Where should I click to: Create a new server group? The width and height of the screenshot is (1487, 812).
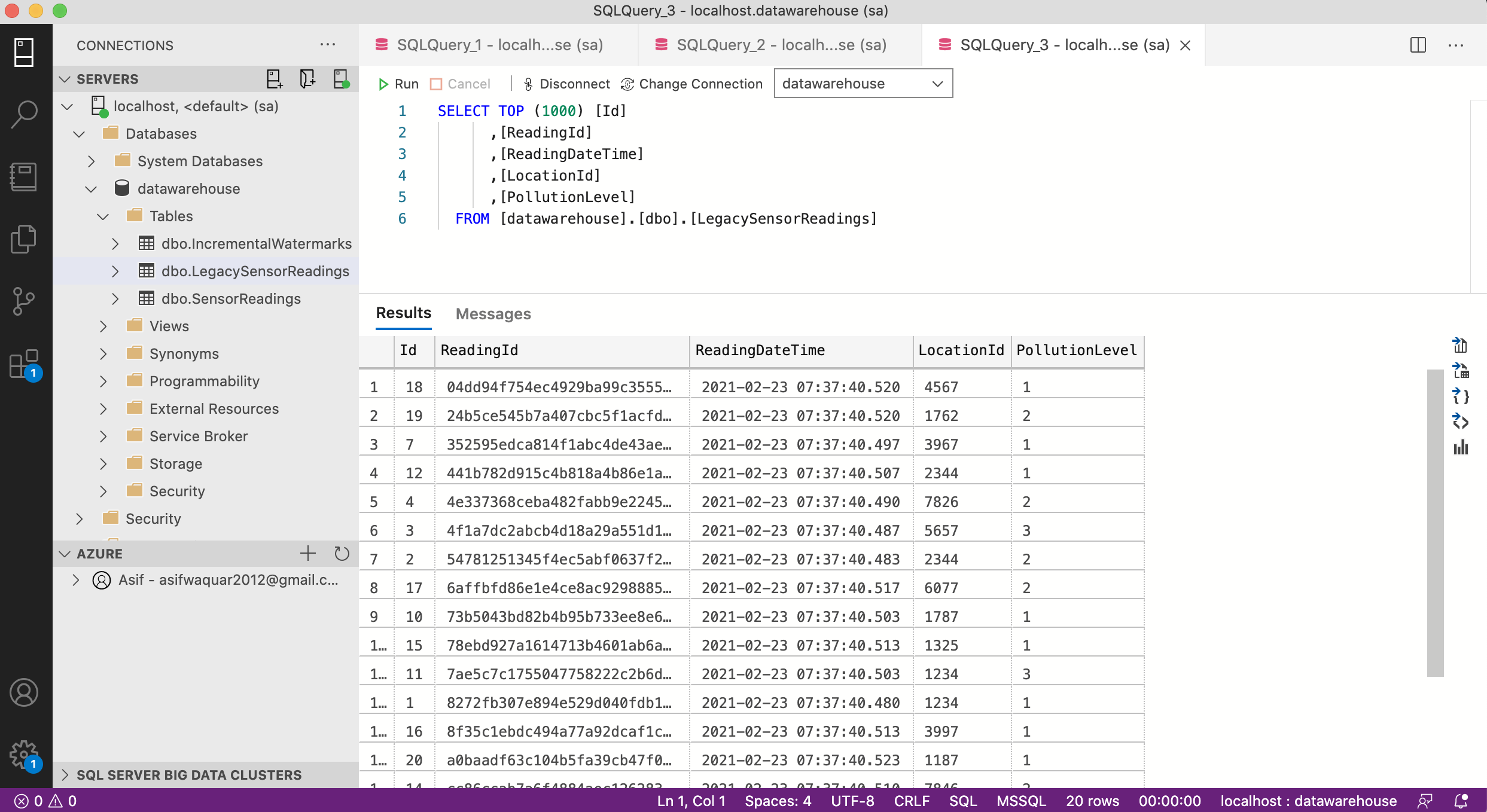click(307, 78)
